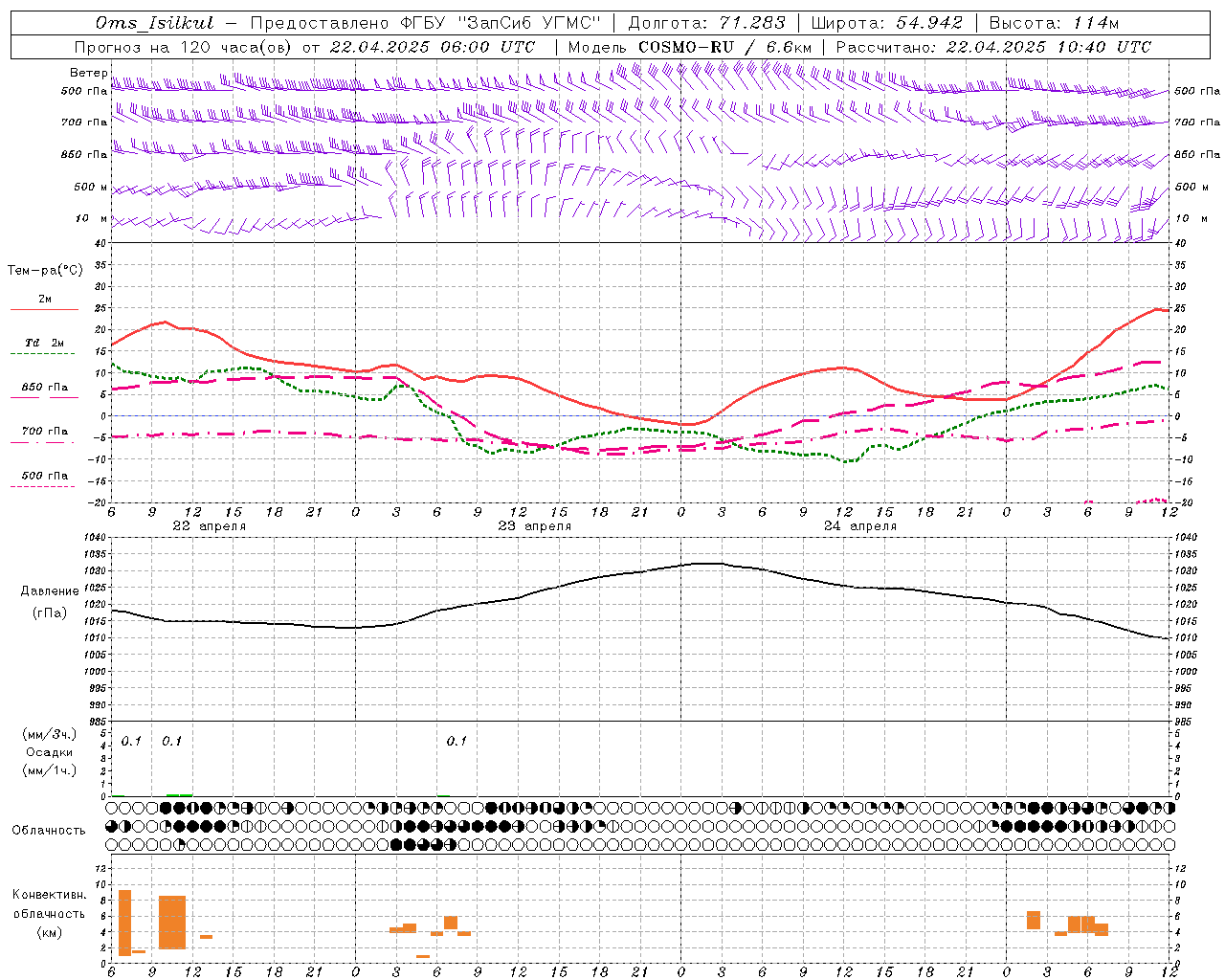Click the Широта: 54.942 value
The width and height of the screenshot is (1225, 980).
886,23
